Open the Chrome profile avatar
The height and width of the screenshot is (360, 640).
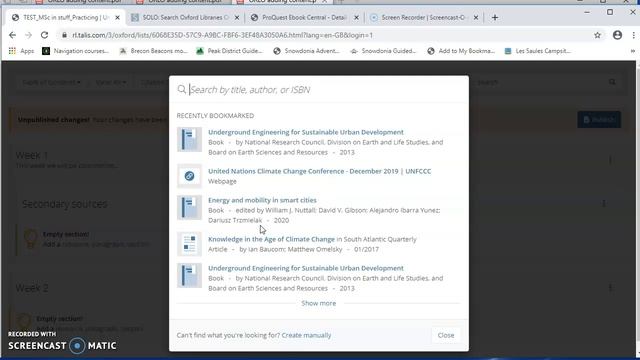(617, 35)
